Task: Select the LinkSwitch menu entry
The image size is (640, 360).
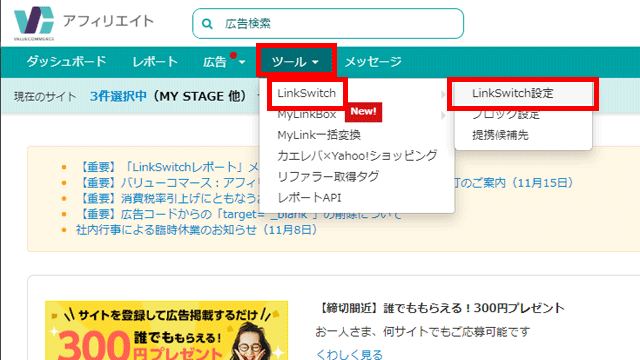Action: pos(307,93)
